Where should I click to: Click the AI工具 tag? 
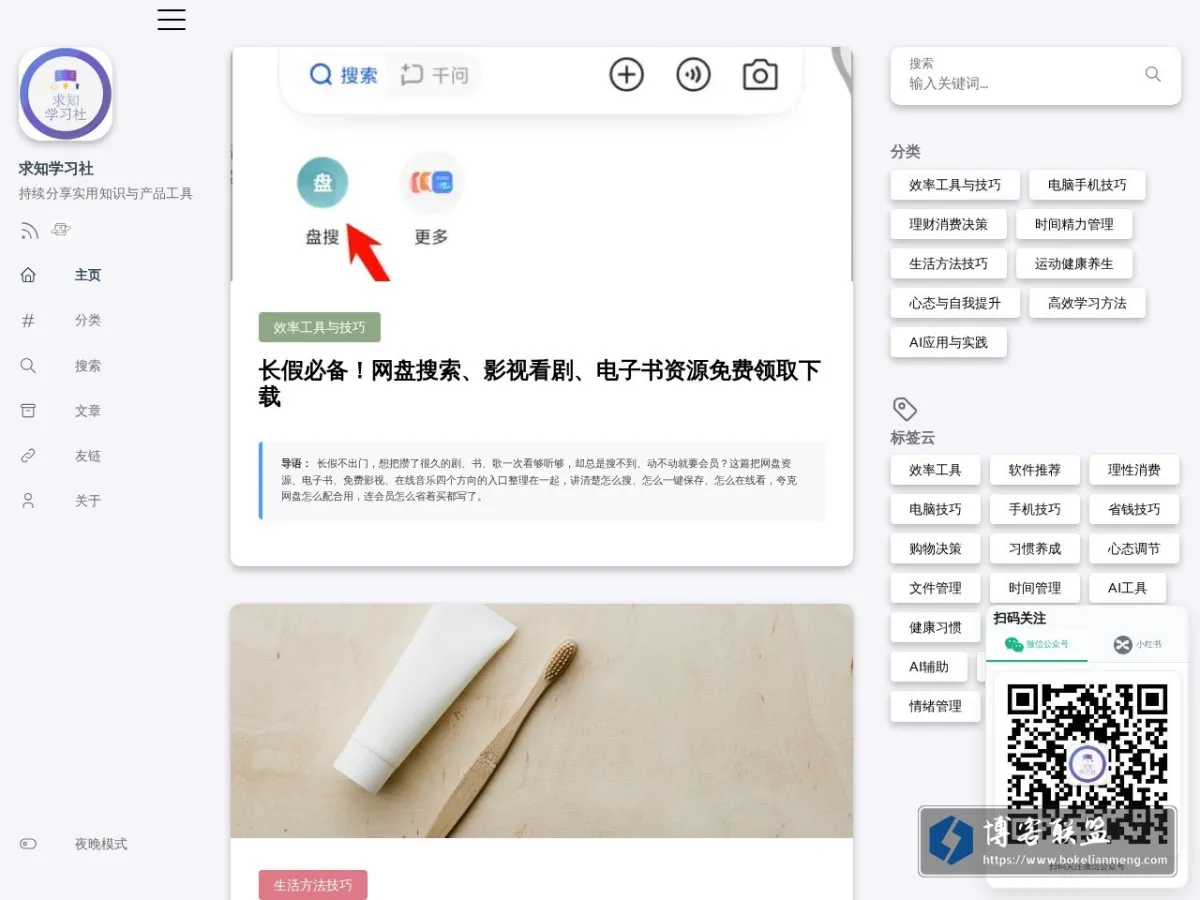1127,588
